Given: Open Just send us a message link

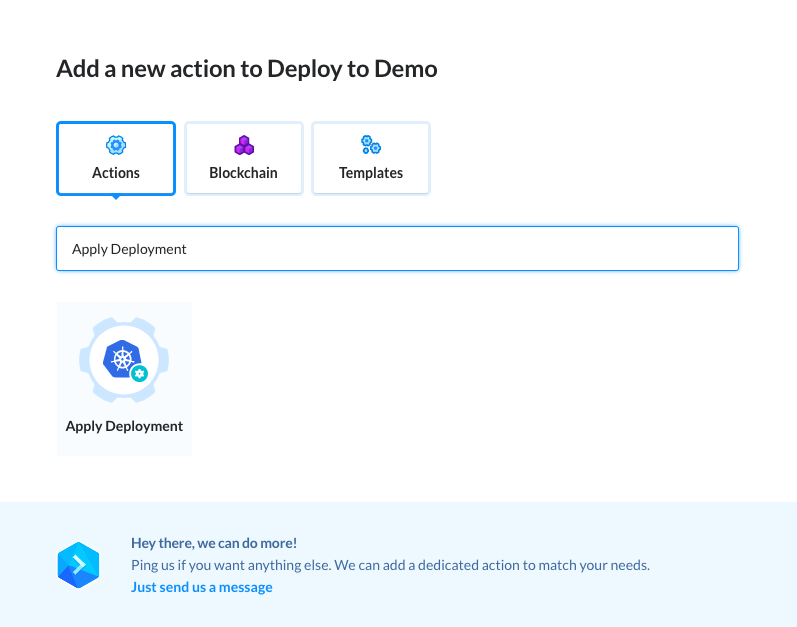Looking at the screenshot, I should pyautogui.click(x=202, y=587).
